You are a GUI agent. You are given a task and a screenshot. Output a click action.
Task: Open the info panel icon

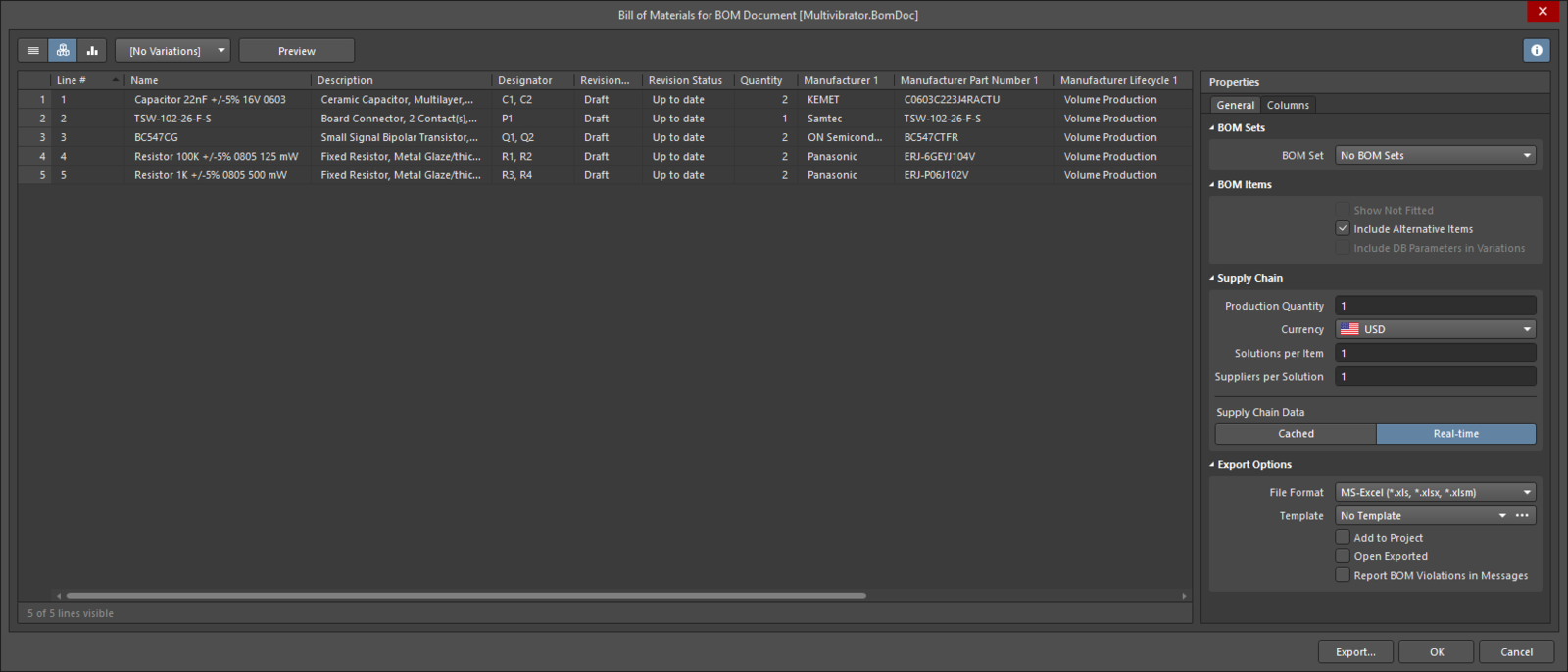1536,50
